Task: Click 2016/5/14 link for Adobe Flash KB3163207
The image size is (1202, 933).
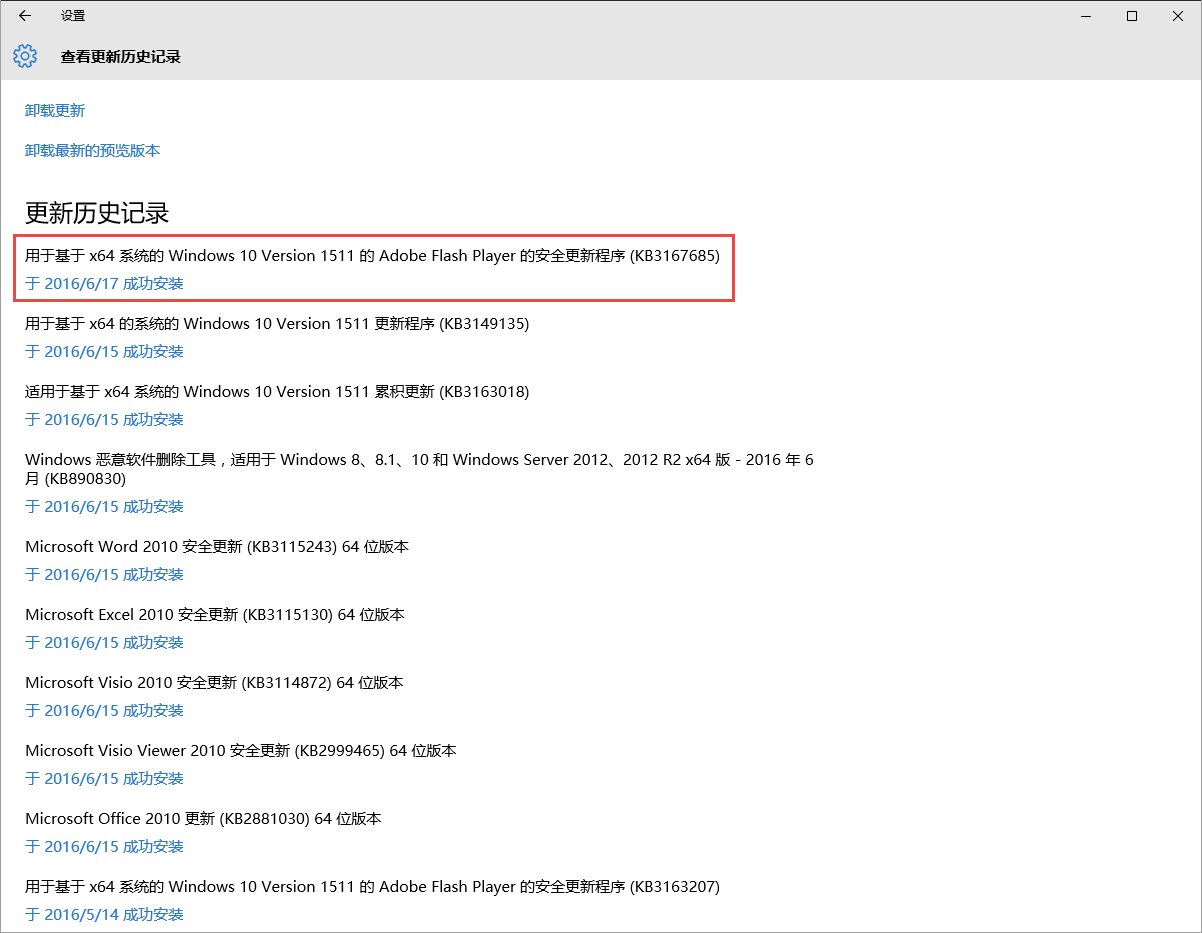Action: (x=104, y=914)
